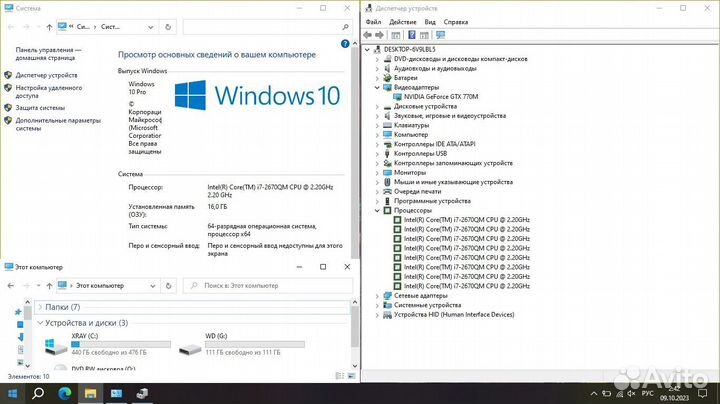Expand the Папки (7) group

coord(40,307)
